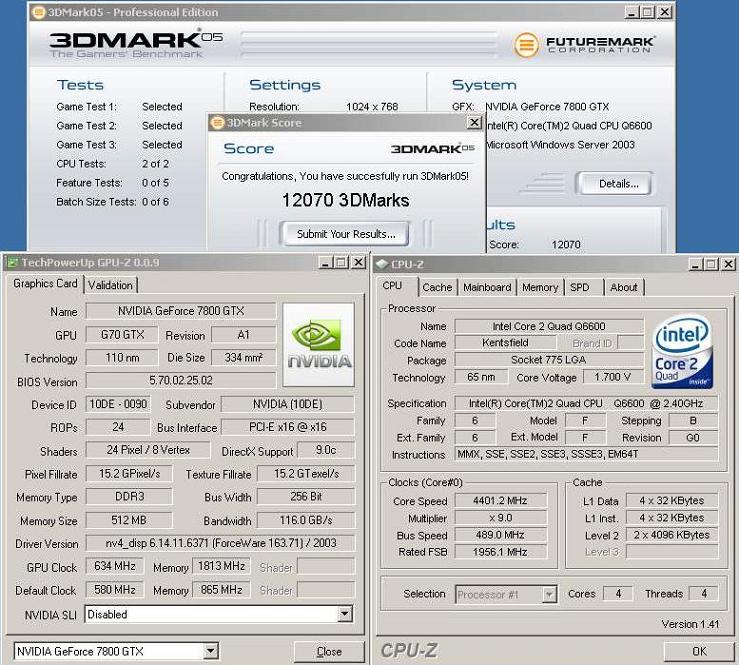739x665 pixels.
Task: Click the Multiplier x 9.0 value
Action: pyautogui.click(x=500, y=517)
